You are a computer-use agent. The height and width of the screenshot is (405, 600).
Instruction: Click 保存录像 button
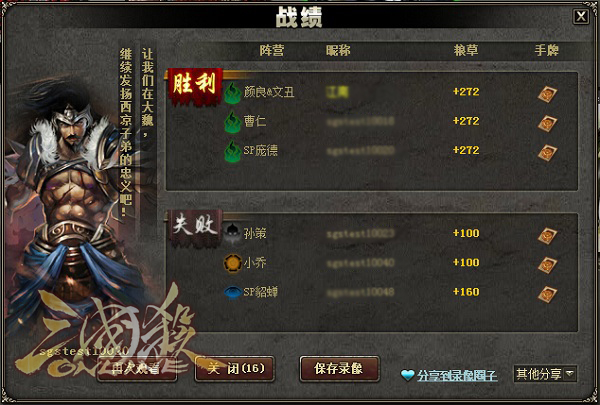tap(339, 369)
